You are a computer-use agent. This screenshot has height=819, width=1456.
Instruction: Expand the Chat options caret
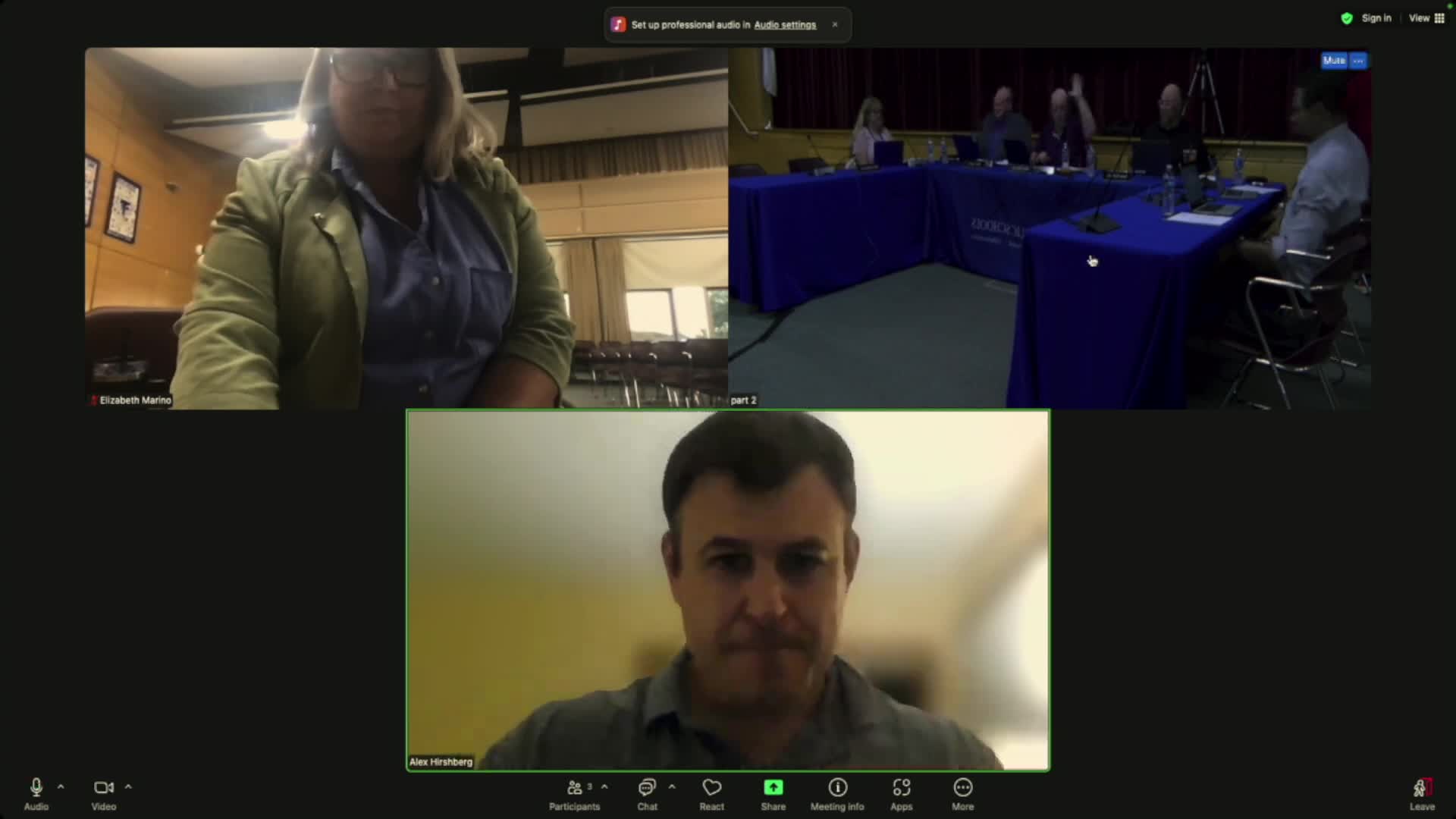click(672, 787)
